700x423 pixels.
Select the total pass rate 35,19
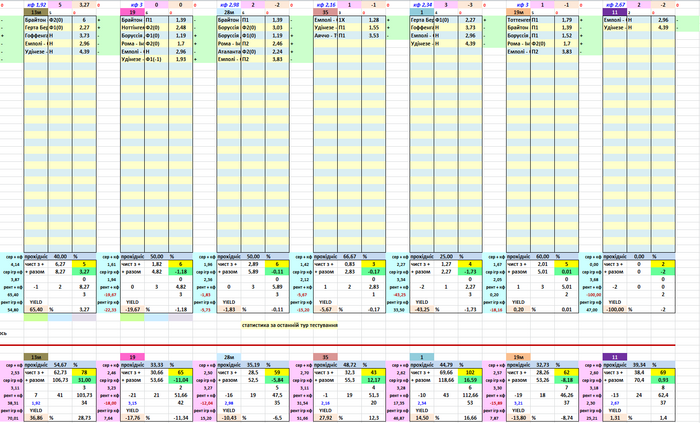tap(253, 365)
